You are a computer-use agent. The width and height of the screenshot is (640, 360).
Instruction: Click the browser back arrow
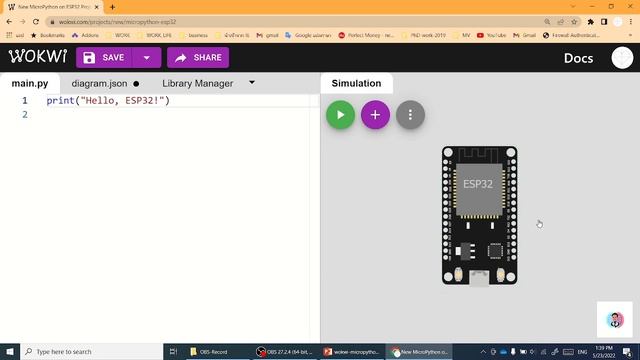9,22
